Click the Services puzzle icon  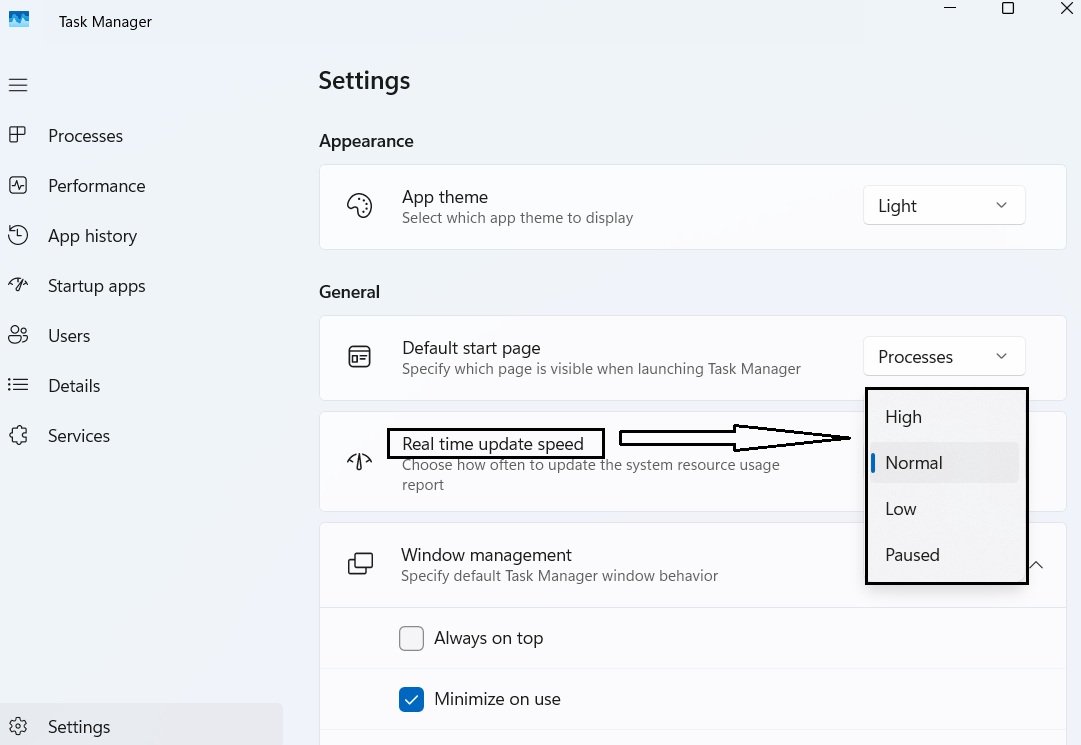pos(18,435)
